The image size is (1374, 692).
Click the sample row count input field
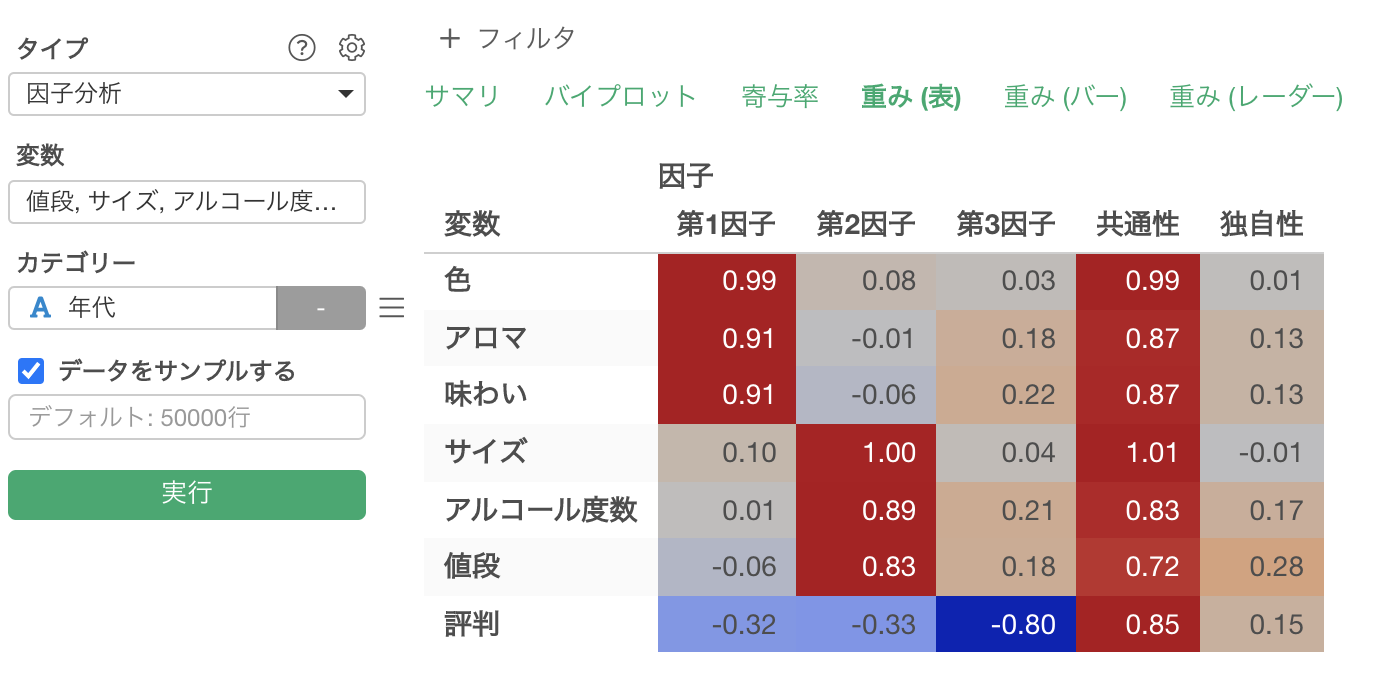[x=187, y=417]
